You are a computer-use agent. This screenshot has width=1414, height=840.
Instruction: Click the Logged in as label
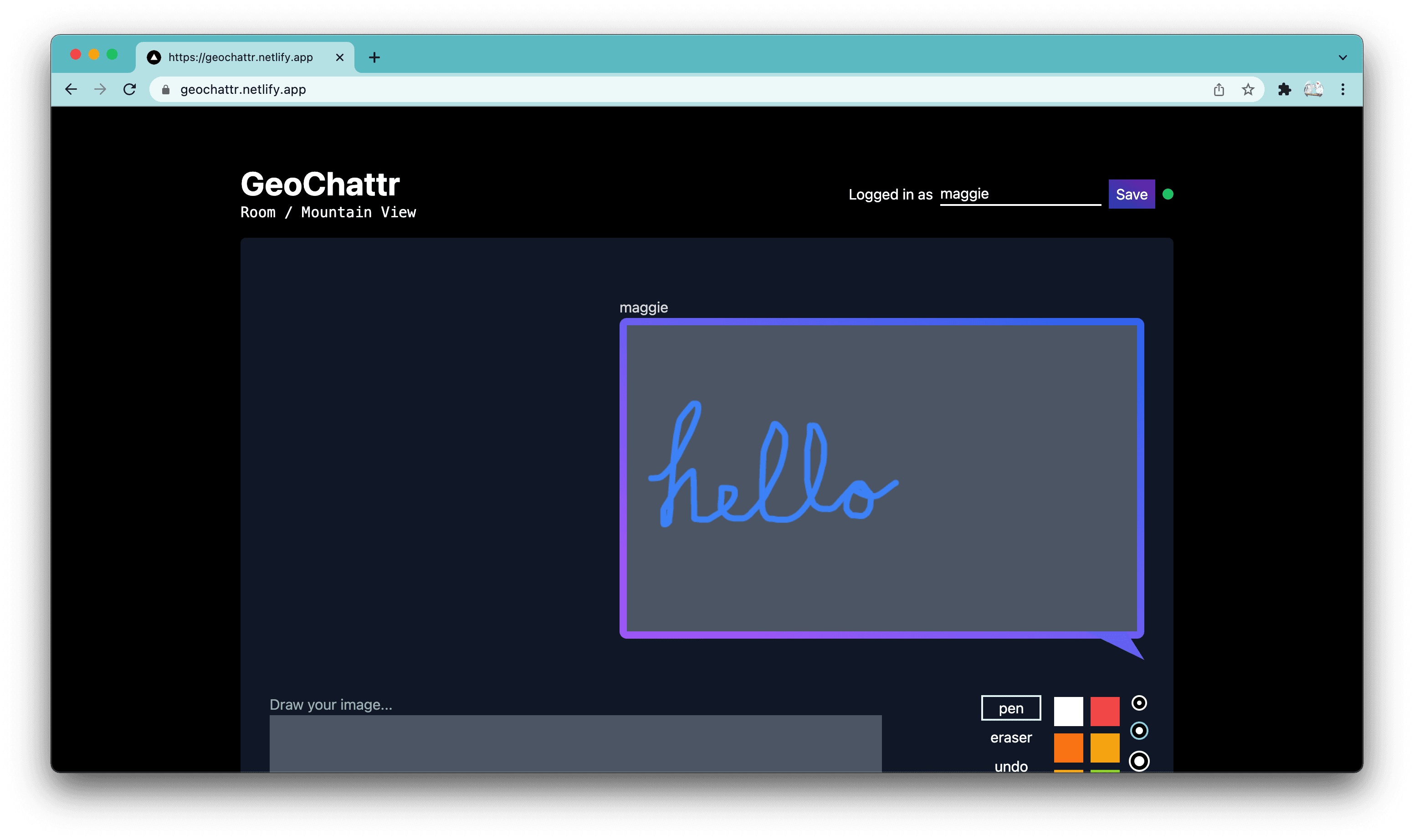[891, 194]
